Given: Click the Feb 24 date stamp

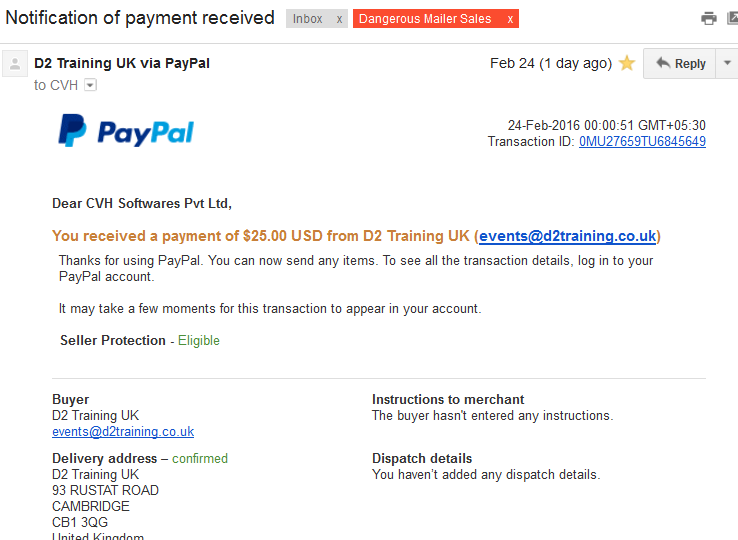Looking at the screenshot, I should click(551, 63).
